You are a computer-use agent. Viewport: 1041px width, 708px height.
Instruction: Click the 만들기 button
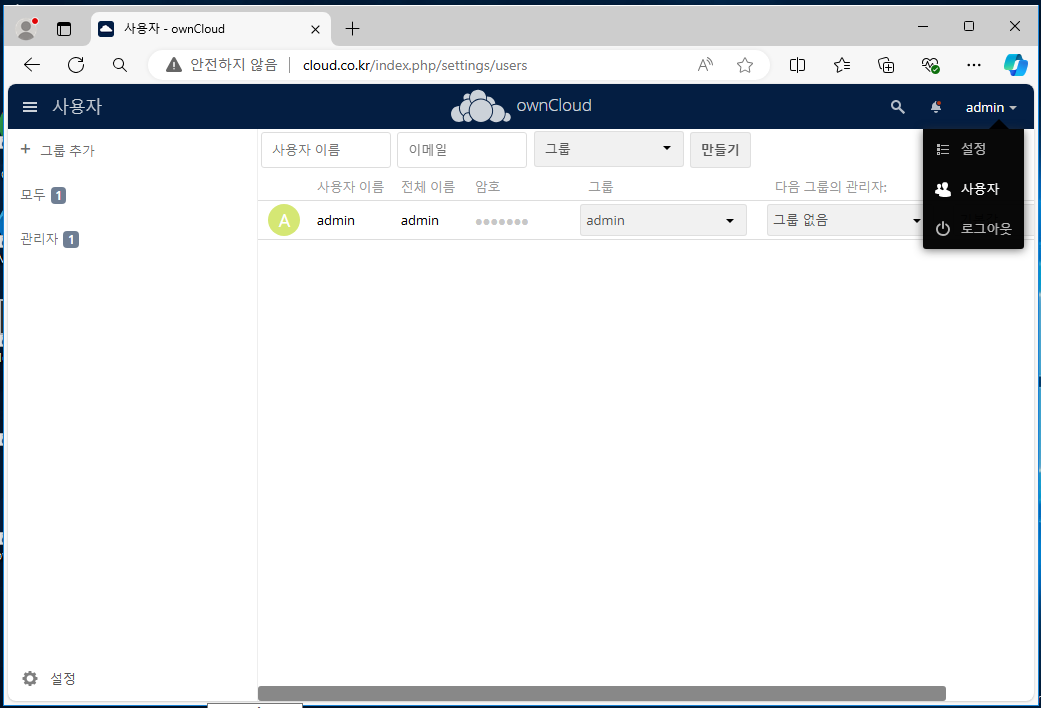tap(720, 149)
